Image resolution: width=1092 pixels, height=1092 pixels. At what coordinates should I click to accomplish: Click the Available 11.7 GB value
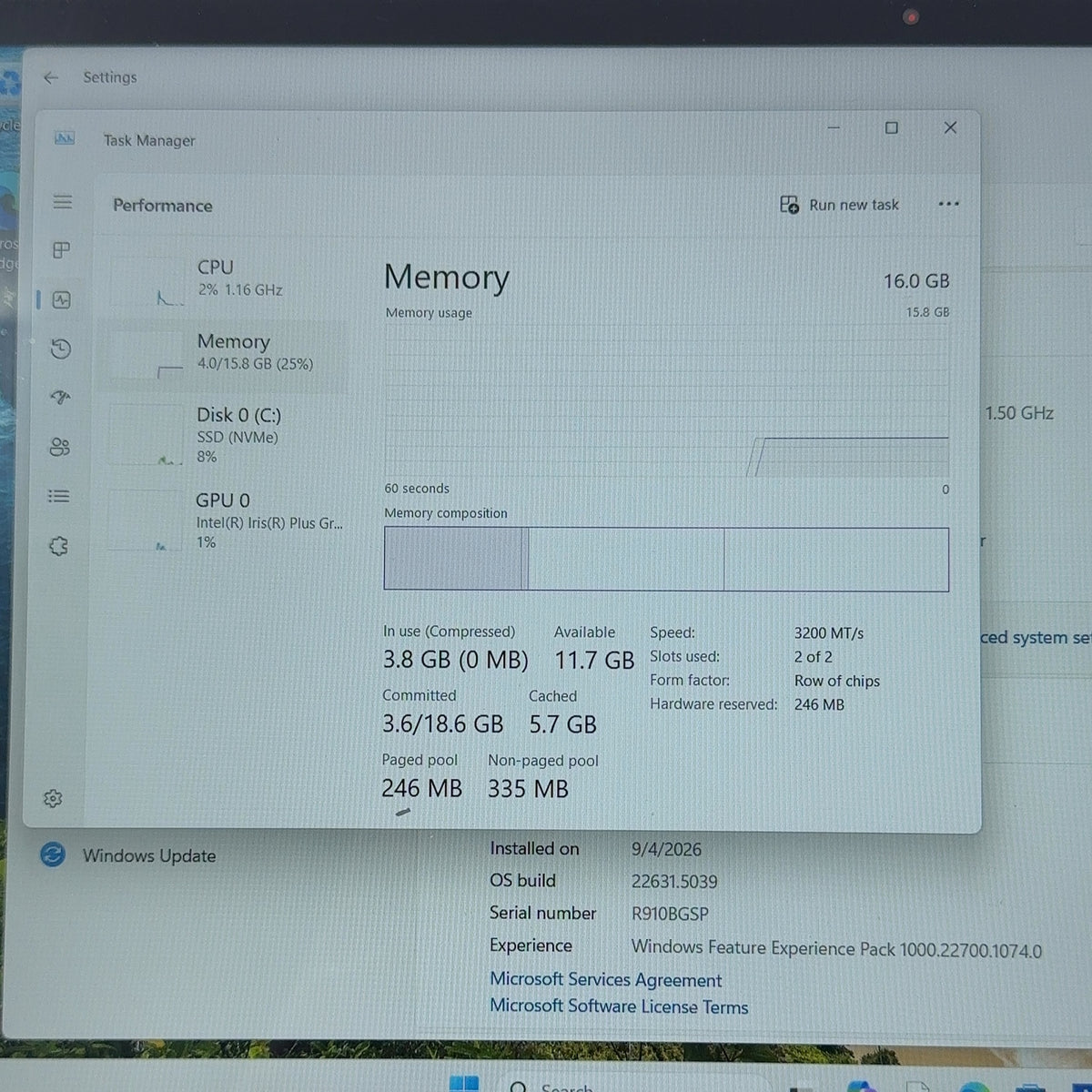pos(594,660)
